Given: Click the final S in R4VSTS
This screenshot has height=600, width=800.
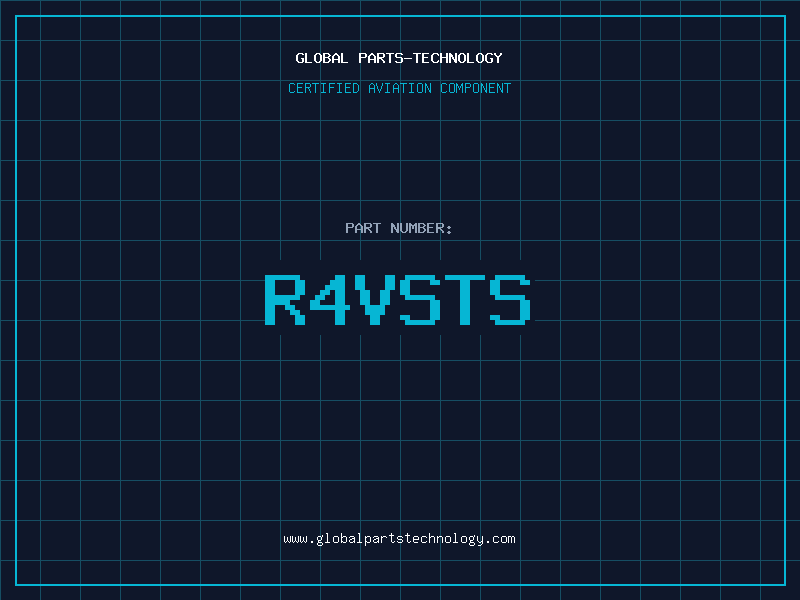Looking at the screenshot, I should [510, 299].
